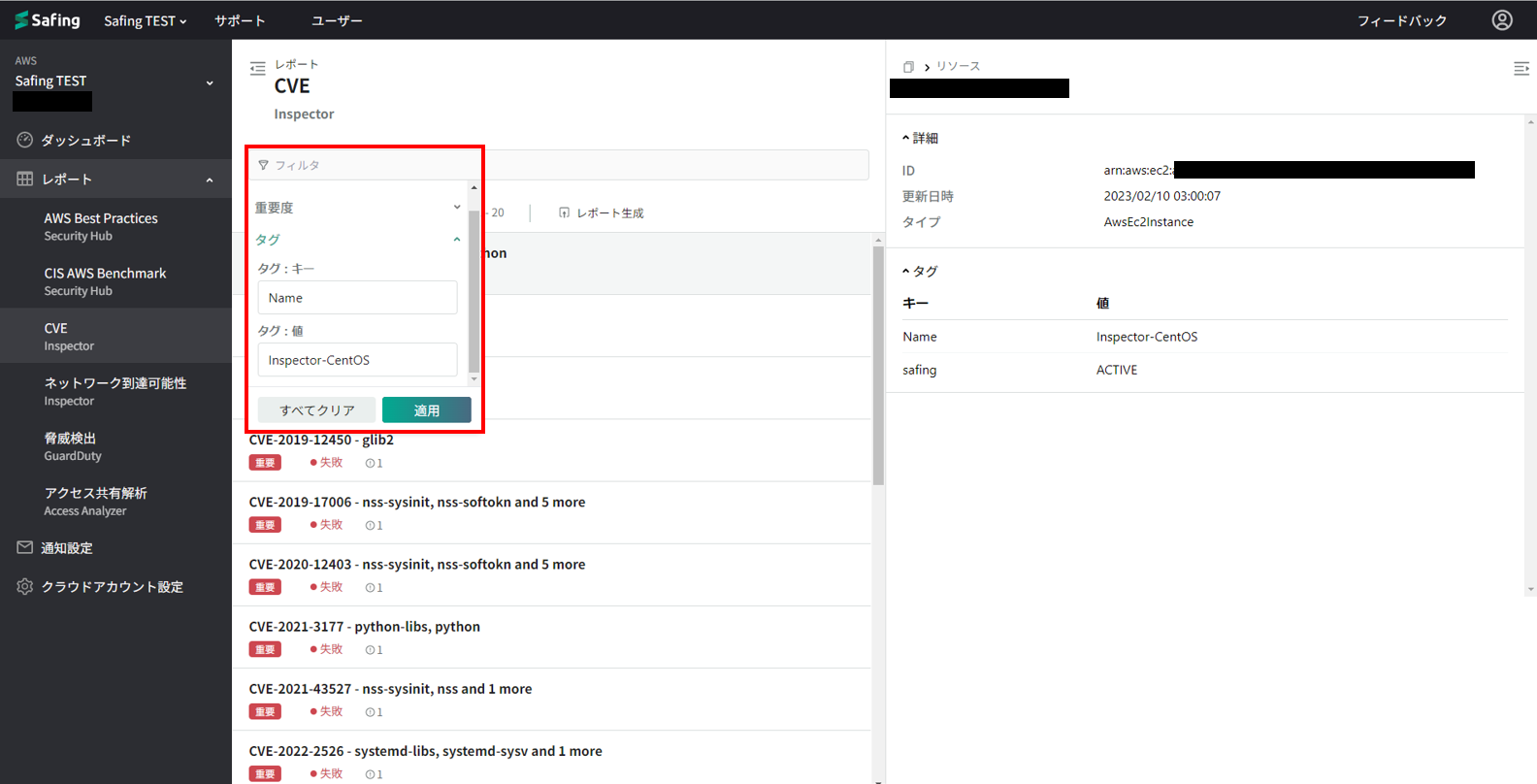The image size is (1537, 784).
Task: Click the タグ：値 input with Inspector-CentOS
Action: coord(357,360)
